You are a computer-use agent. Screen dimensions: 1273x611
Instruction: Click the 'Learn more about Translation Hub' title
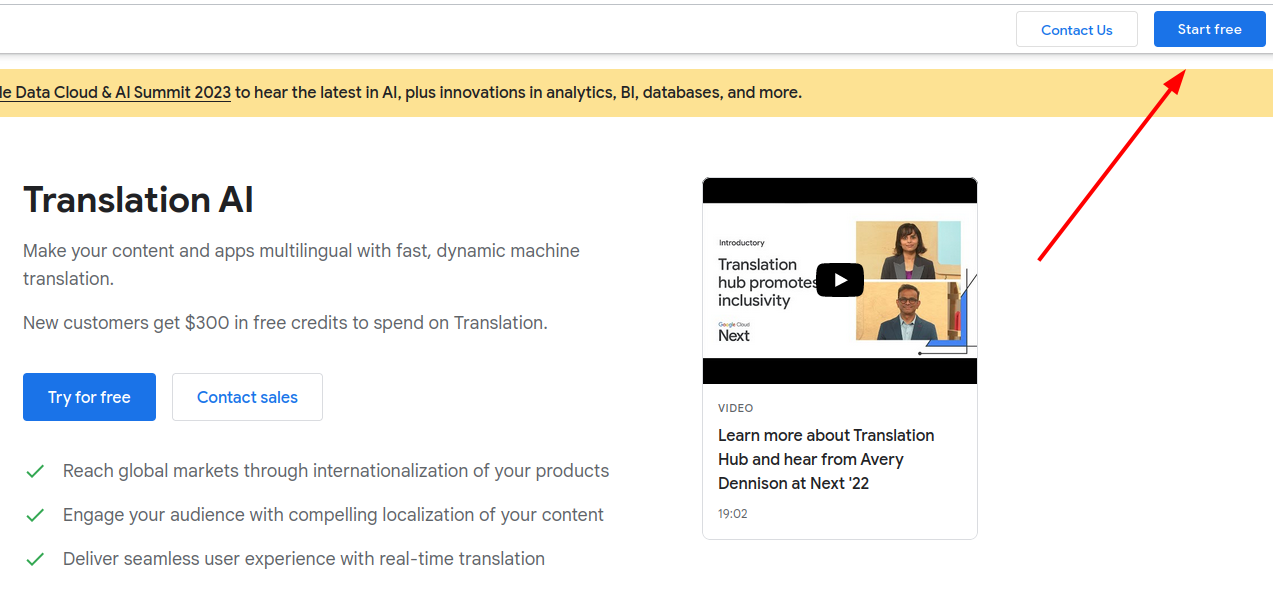[x=826, y=459]
